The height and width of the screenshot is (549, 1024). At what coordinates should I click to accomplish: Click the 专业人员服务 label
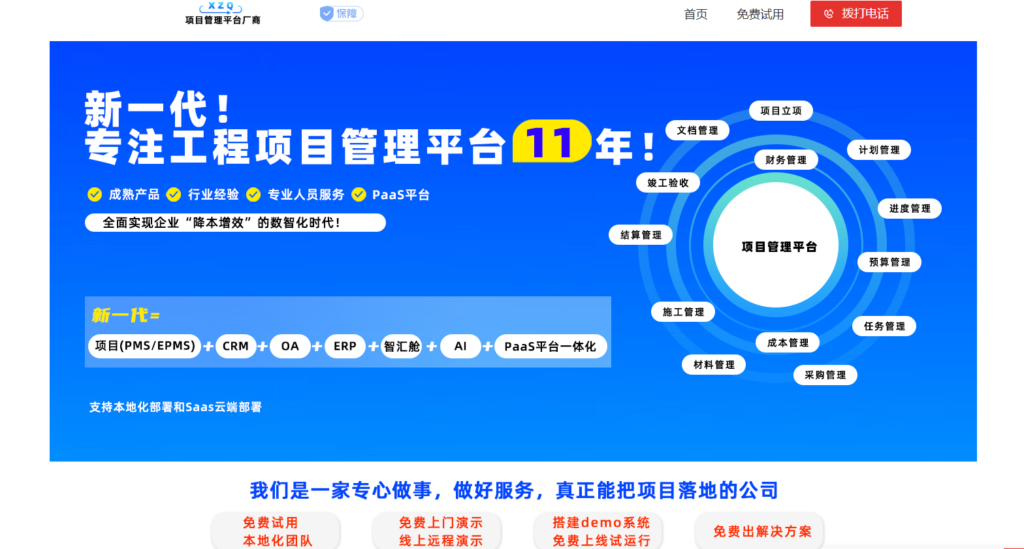click(x=306, y=195)
